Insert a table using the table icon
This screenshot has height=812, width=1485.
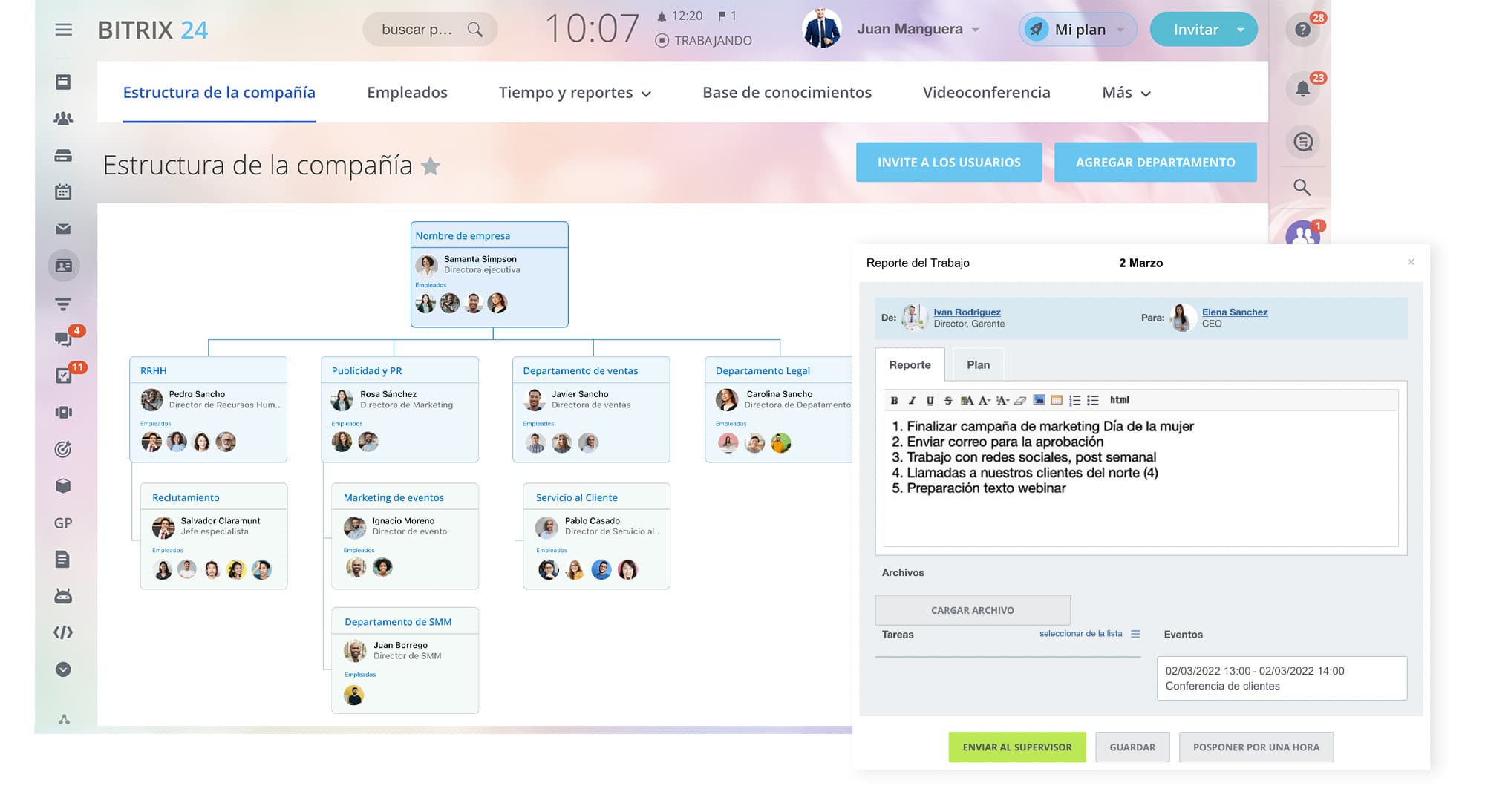click(1057, 400)
